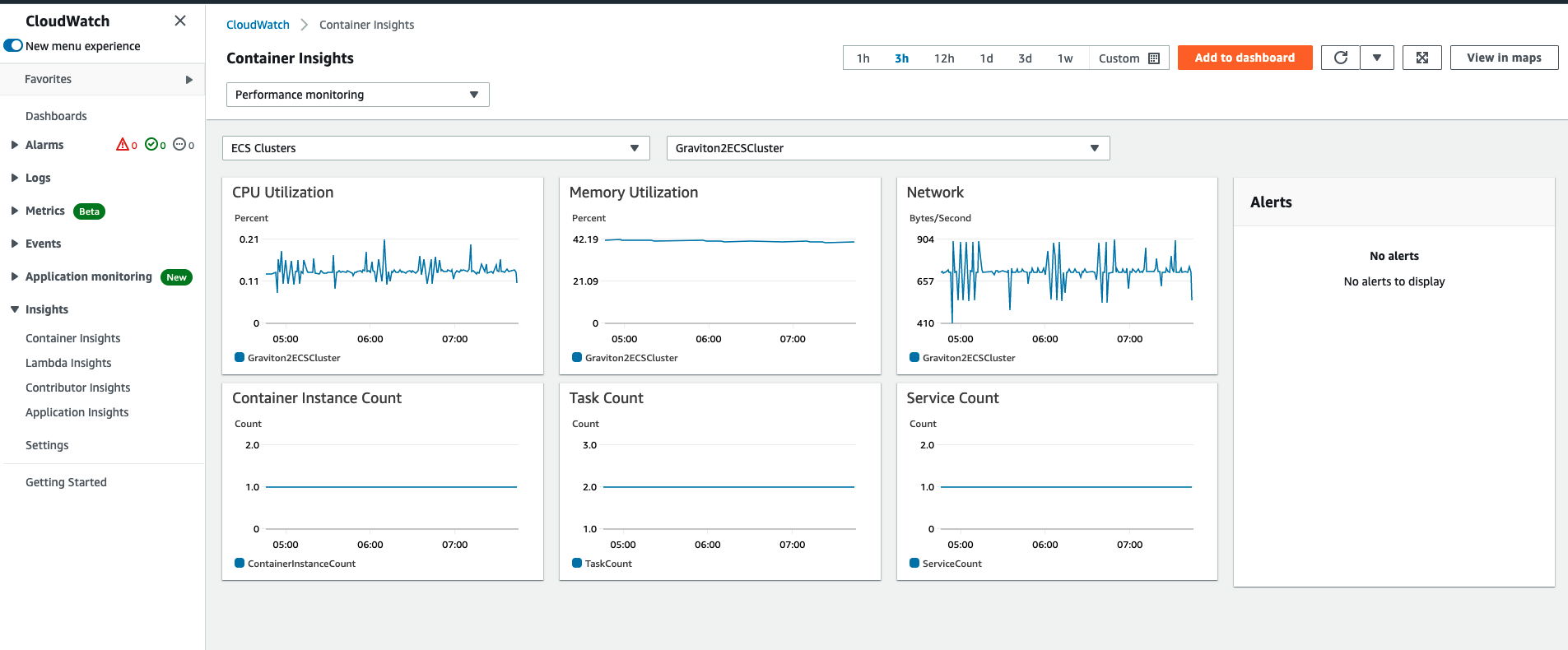Select the 1w time range
The height and width of the screenshot is (650, 1568).
[x=1065, y=58]
